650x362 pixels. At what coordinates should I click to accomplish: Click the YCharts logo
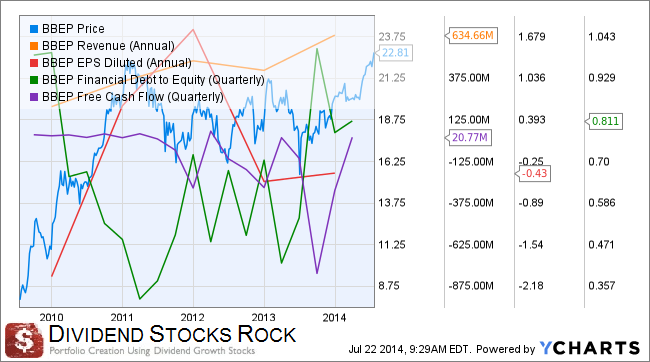[x=590, y=348]
